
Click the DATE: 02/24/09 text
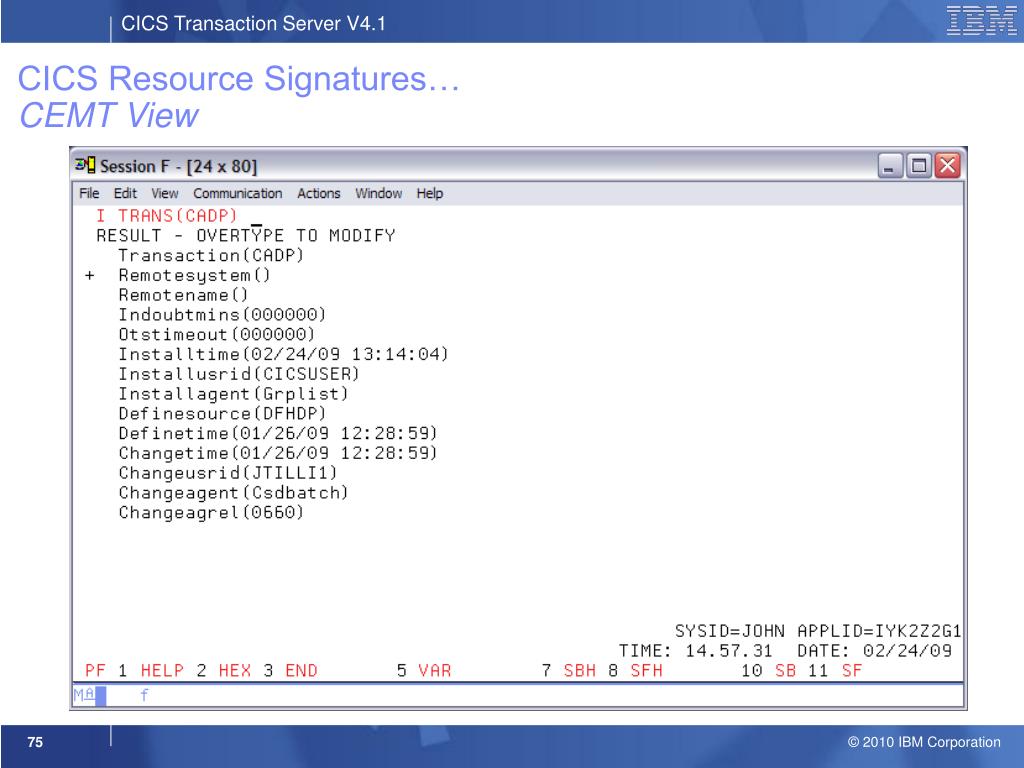coord(874,650)
